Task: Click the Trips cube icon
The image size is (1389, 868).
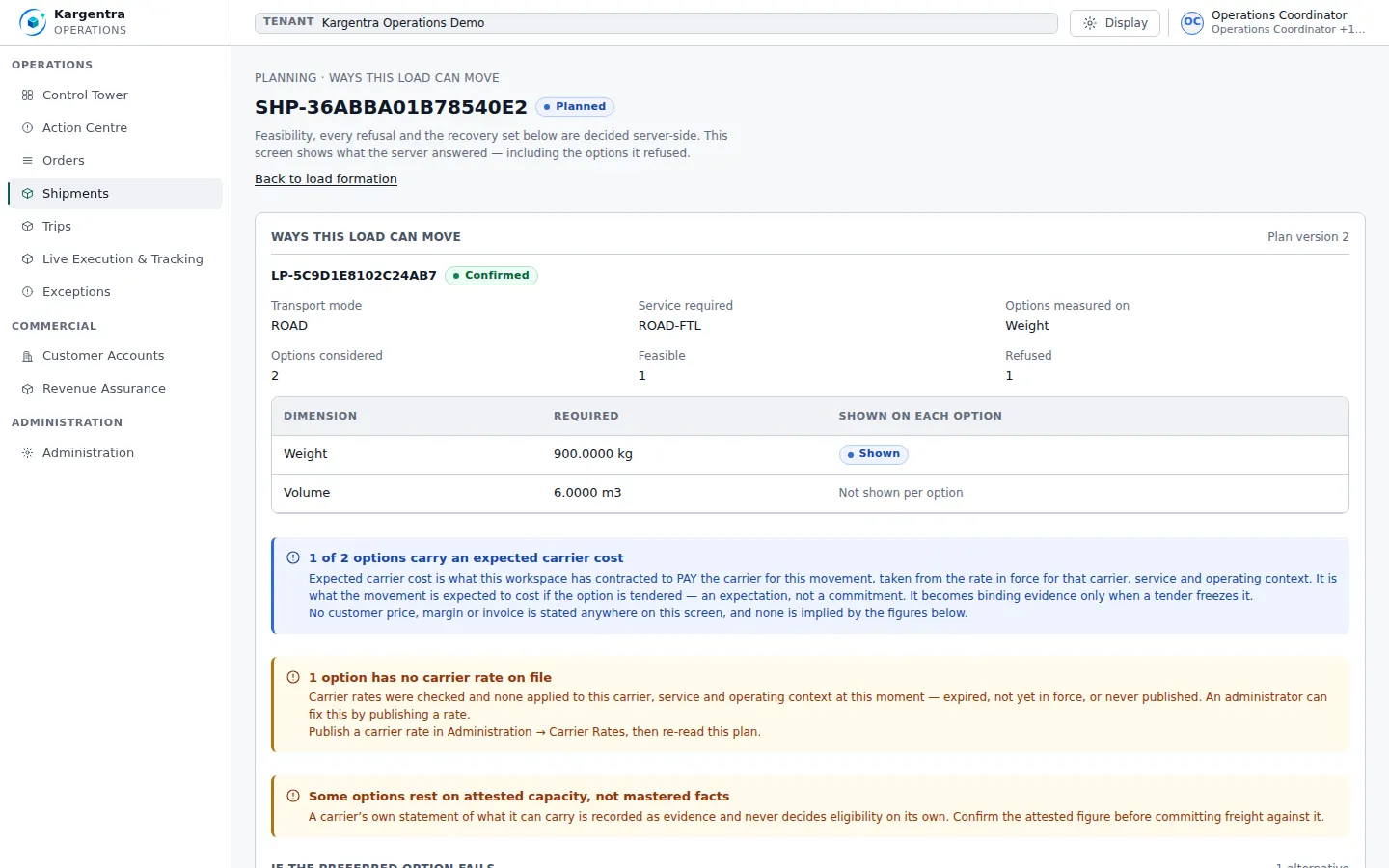Action: 27,227
